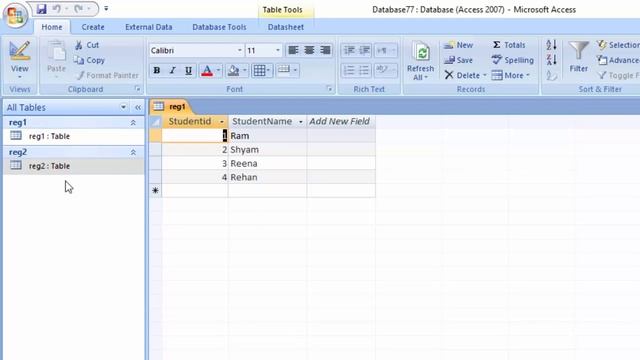
Task: Open Delete dropdown arrow
Action: coord(484,76)
